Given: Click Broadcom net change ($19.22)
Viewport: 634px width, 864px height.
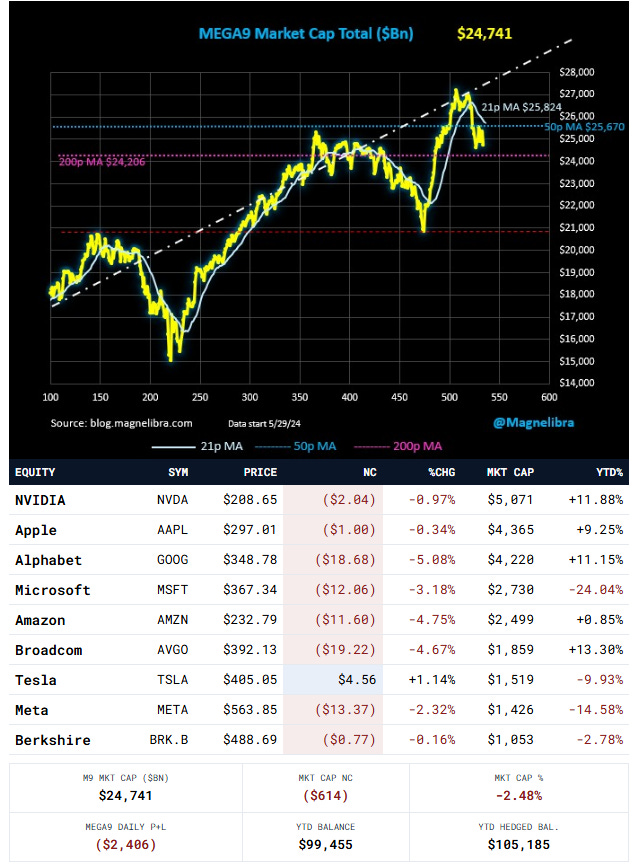Looking at the screenshot, I should coord(345,650).
